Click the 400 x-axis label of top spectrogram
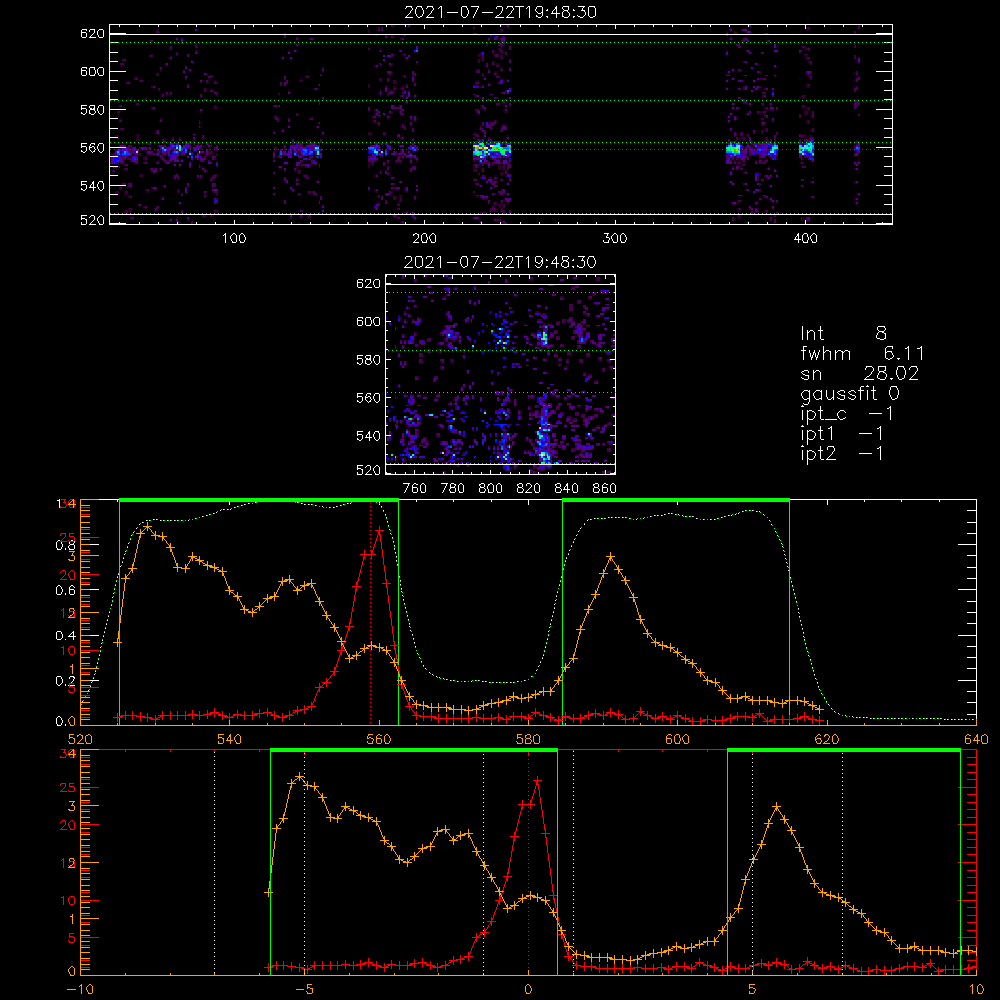Viewport: 1000px width, 1000px height. pyautogui.click(x=805, y=239)
